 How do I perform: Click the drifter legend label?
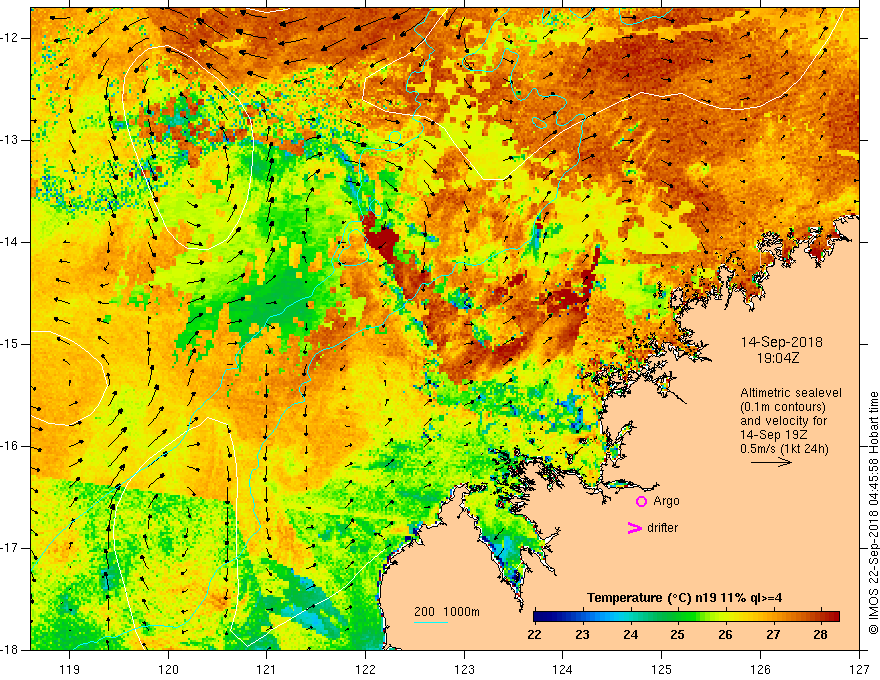[x=662, y=528]
